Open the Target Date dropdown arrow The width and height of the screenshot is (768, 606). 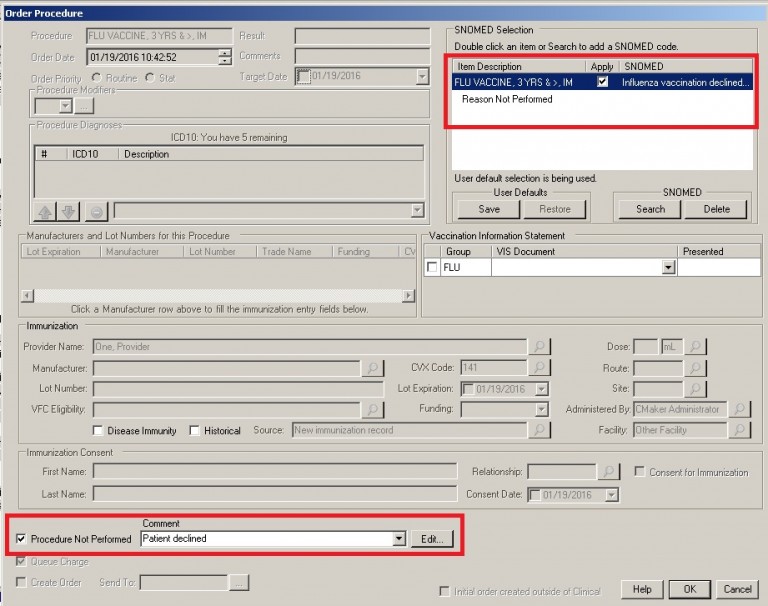(422, 77)
